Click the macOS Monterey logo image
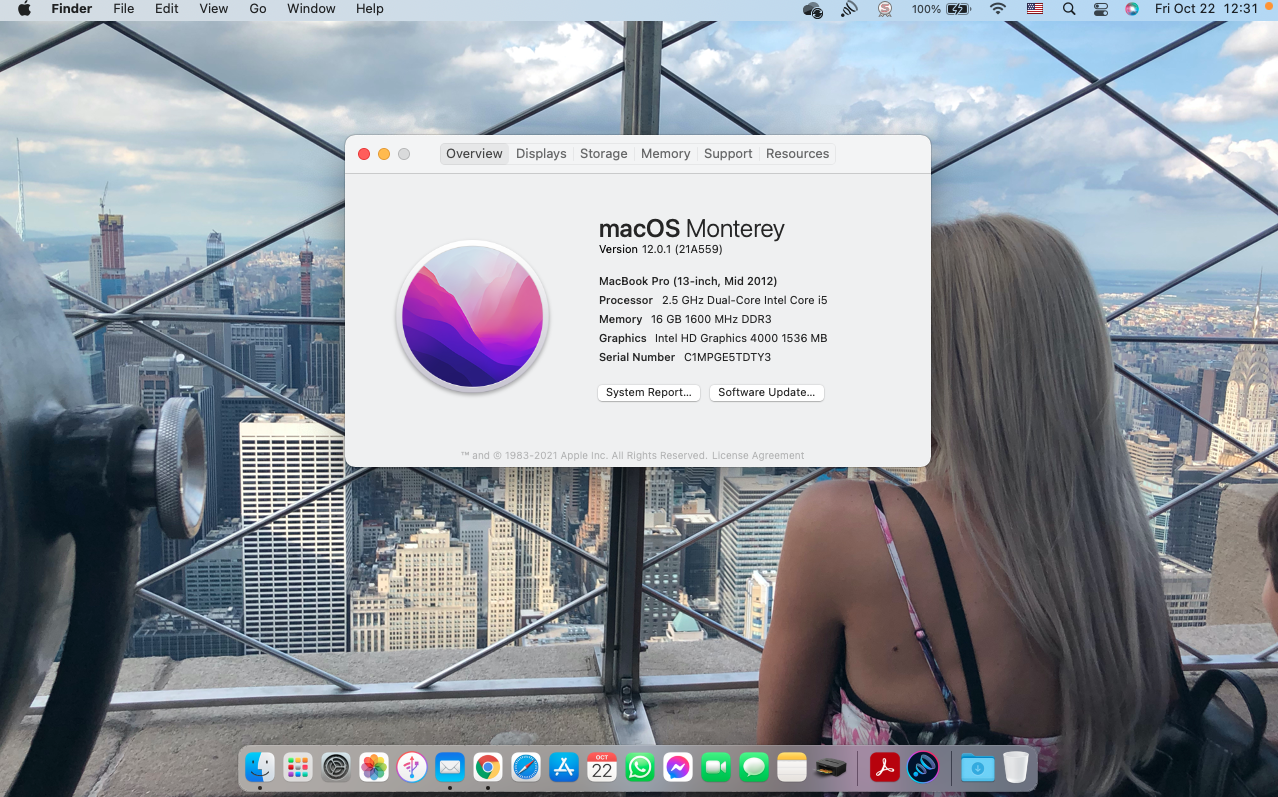This screenshot has width=1278, height=797. click(x=473, y=316)
